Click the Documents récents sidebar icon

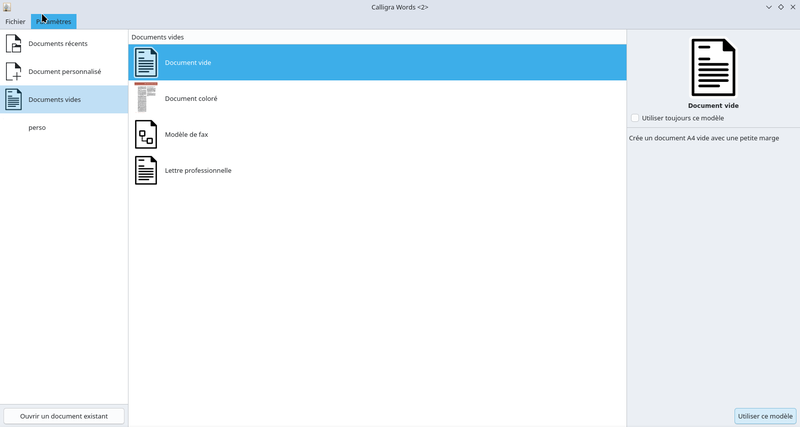coord(14,44)
